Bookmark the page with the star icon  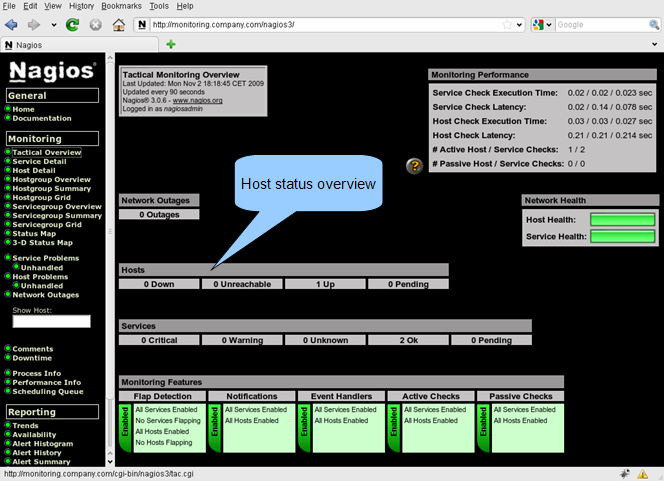(x=507, y=25)
